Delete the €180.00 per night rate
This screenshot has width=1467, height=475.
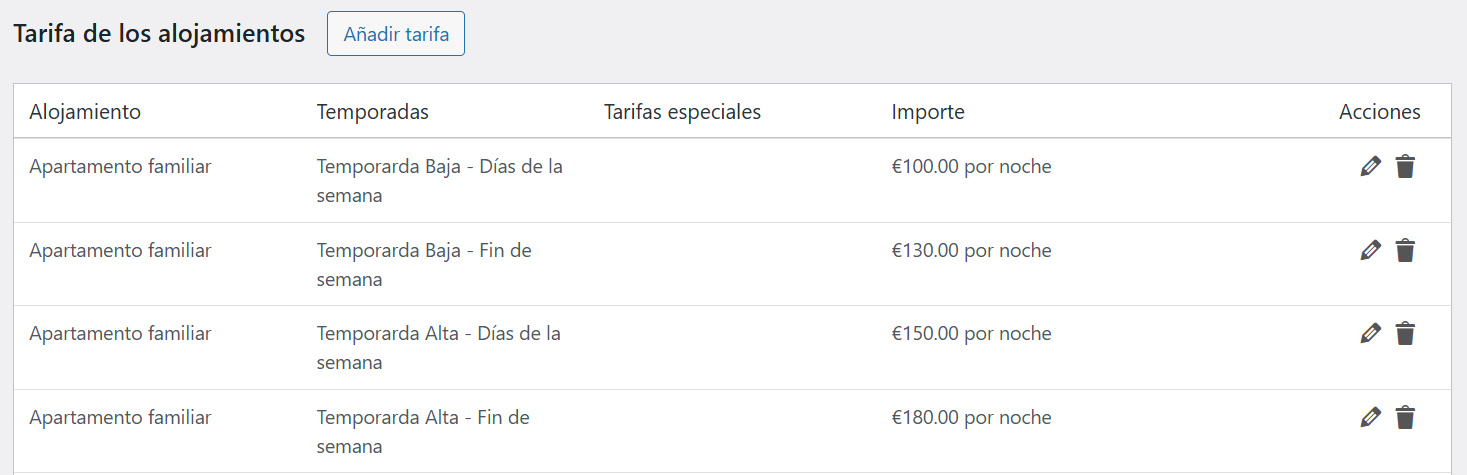(x=1405, y=418)
